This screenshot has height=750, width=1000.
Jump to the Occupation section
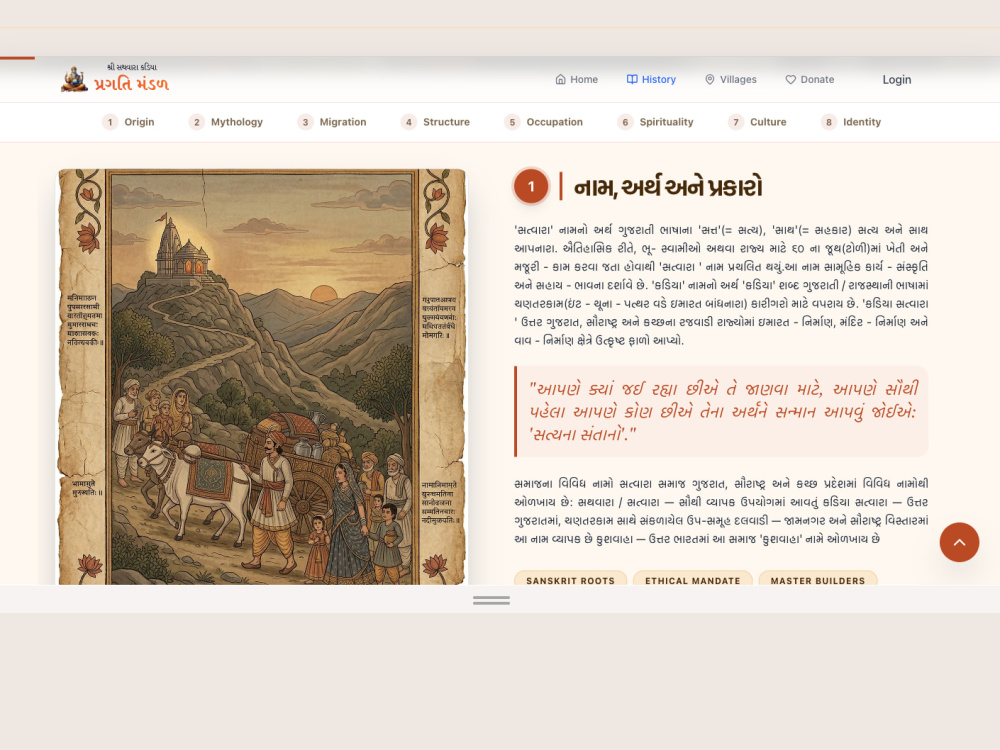point(543,122)
